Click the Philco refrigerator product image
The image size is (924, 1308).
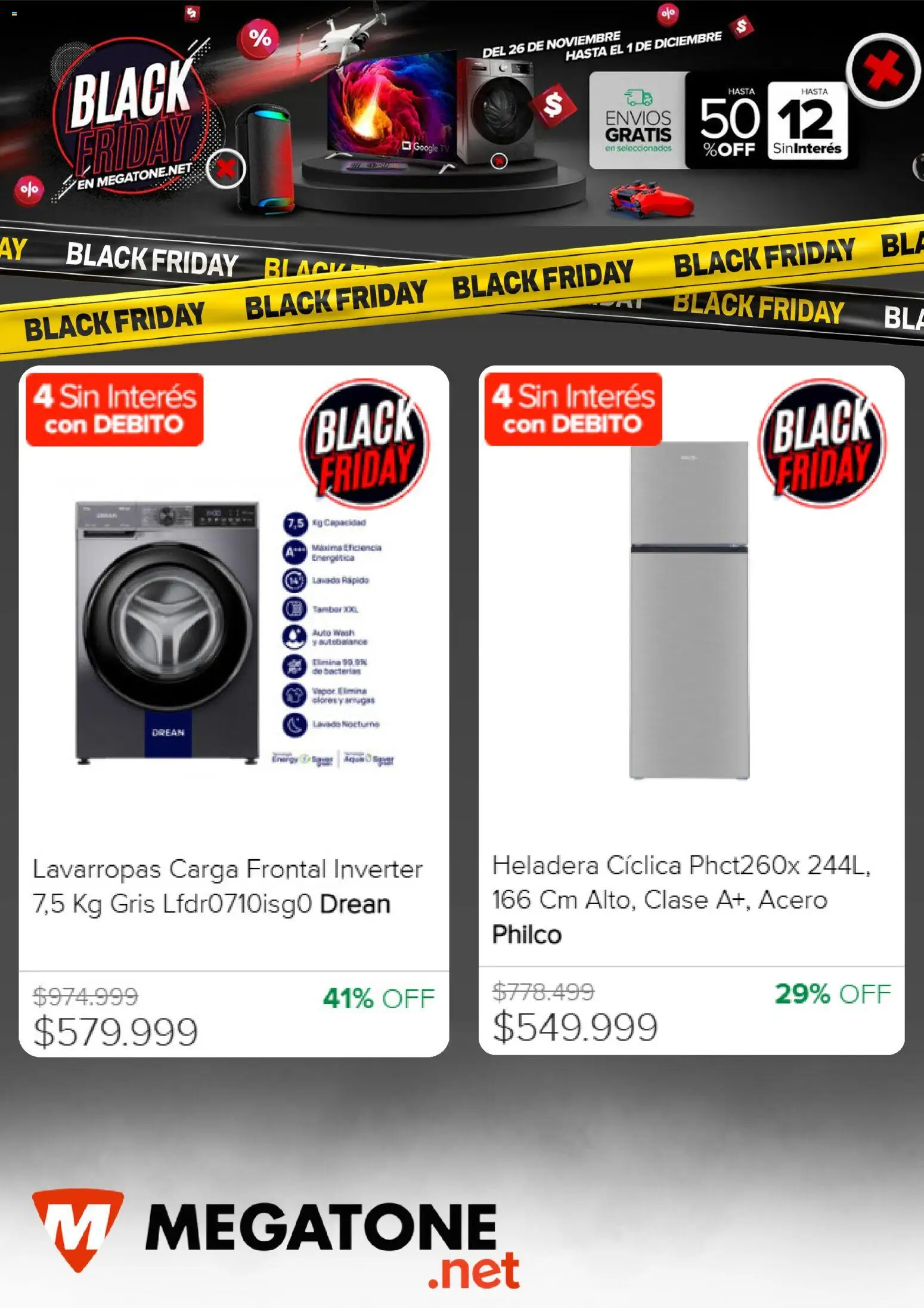coord(689,610)
